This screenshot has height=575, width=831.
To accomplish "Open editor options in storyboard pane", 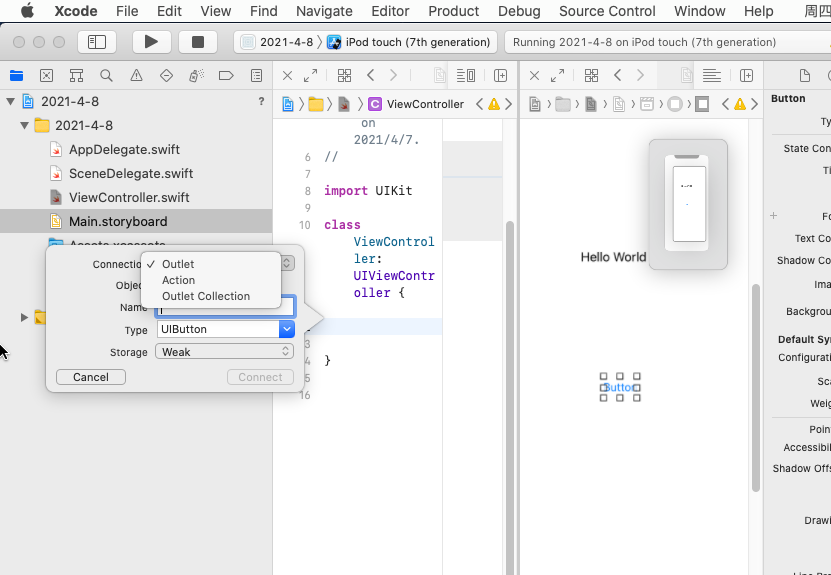I will [712, 76].
